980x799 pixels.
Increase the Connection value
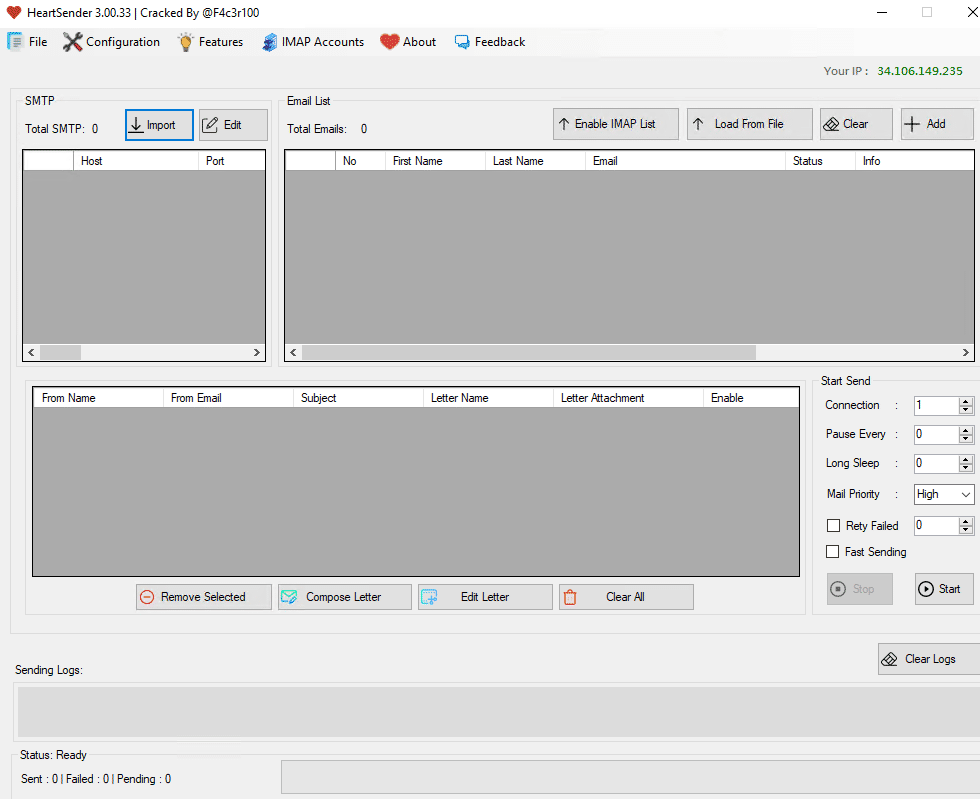point(966,401)
